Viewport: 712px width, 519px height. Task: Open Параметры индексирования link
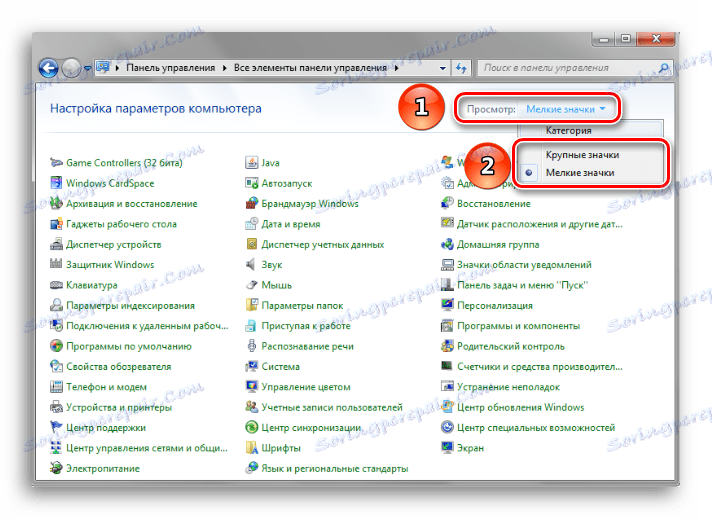click(x=130, y=306)
